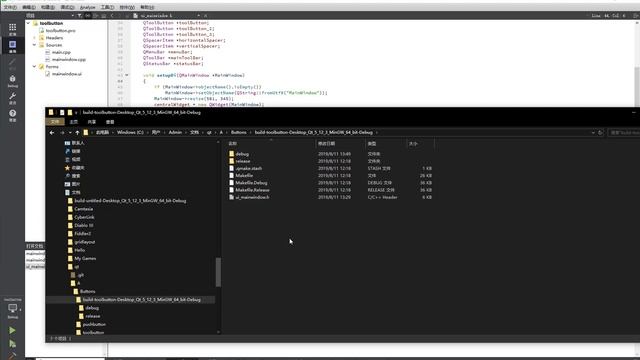This screenshot has width=640, height=360.
Task: Open the File tab in Explorer ribbon
Action: coord(55,122)
